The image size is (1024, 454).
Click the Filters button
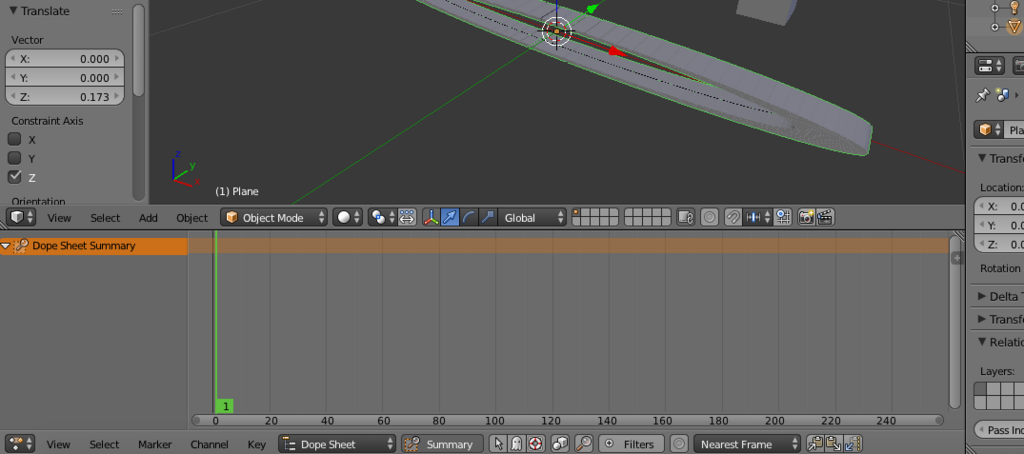click(x=632, y=444)
